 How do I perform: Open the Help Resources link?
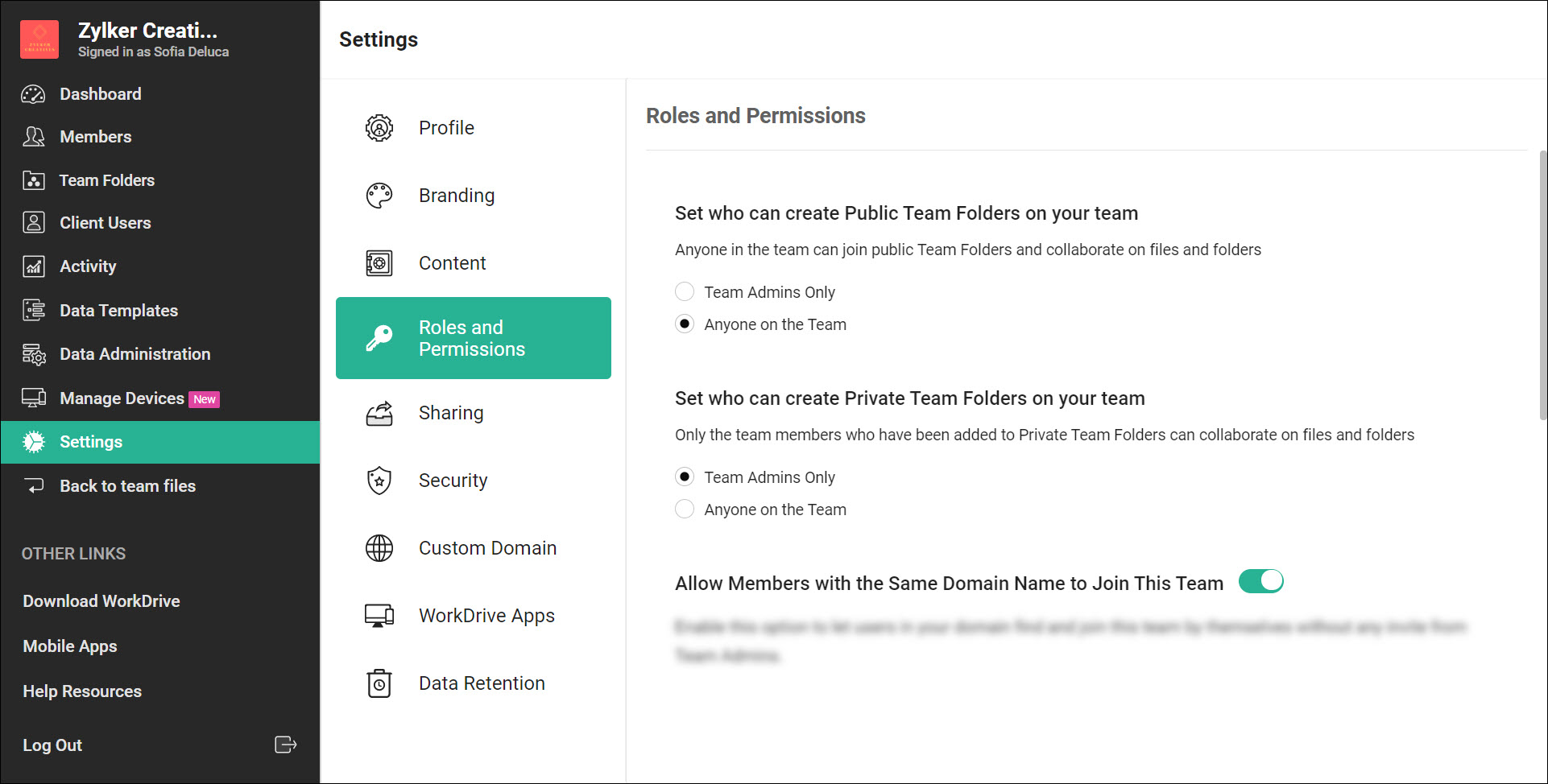click(x=82, y=691)
